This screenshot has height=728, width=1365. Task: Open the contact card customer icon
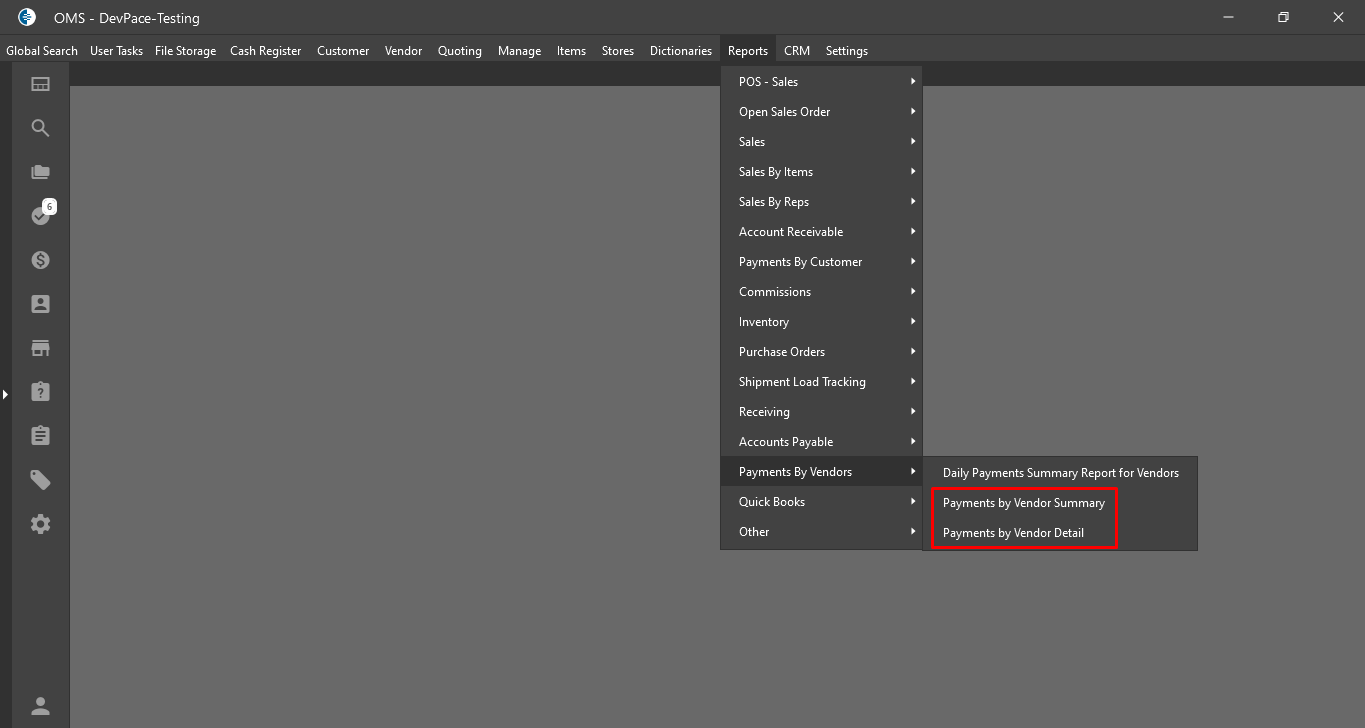pyautogui.click(x=40, y=304)
